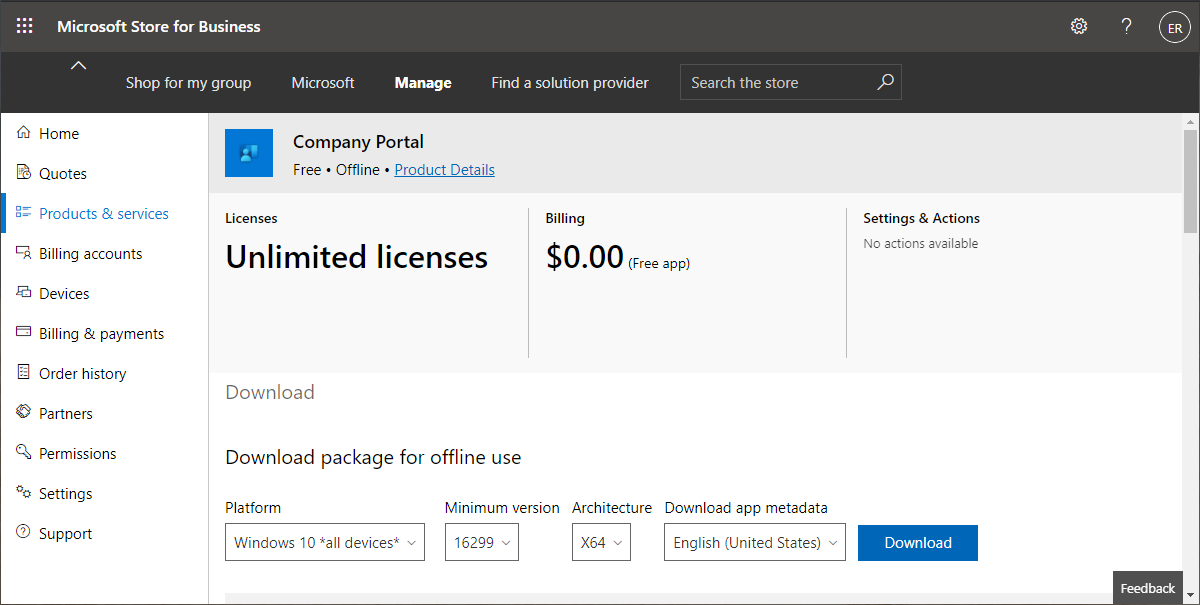Expand Download app metadata language dropdown
The width and height of the screenshot is (1200, 605).
[755, 542]
